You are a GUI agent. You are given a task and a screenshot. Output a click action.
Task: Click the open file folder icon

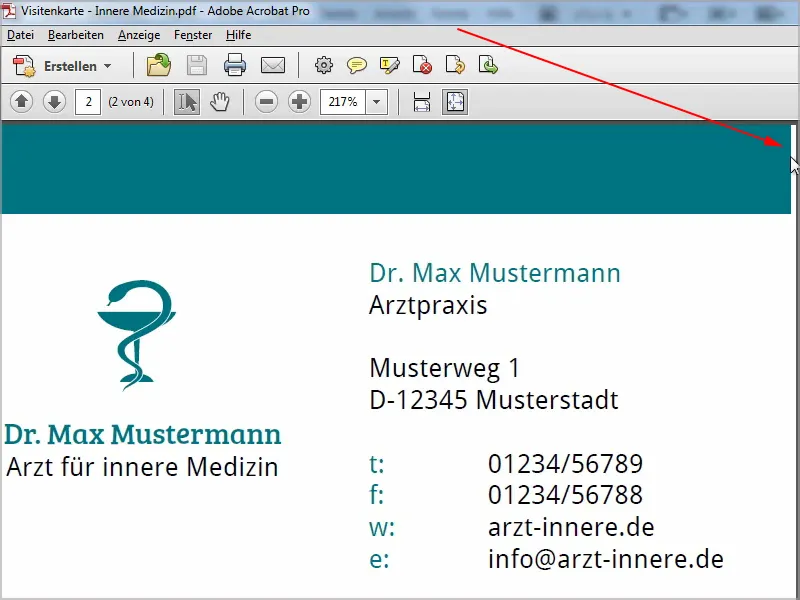(159, 65)
